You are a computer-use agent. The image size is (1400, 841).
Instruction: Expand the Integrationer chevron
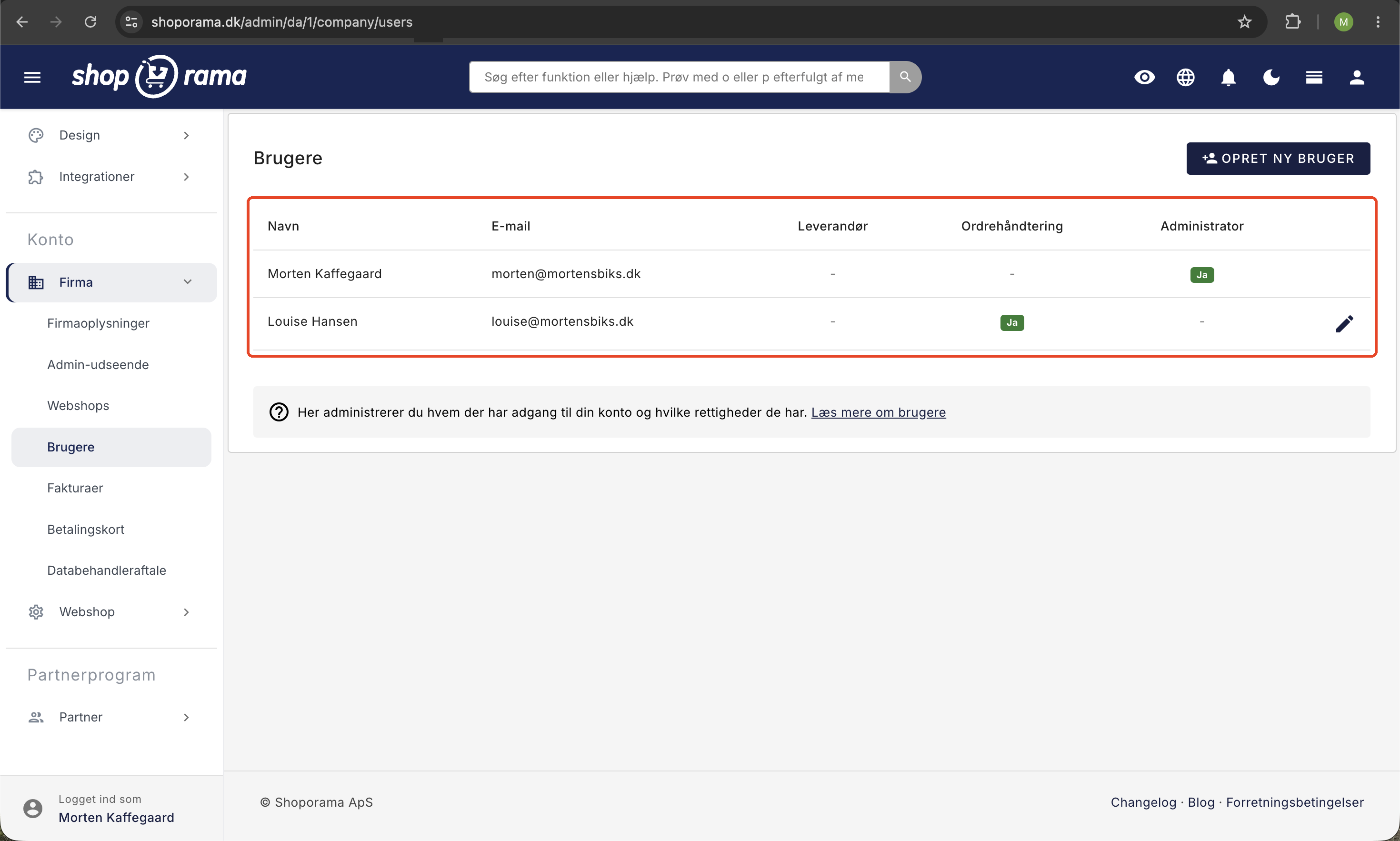click(x=186, y=177)
